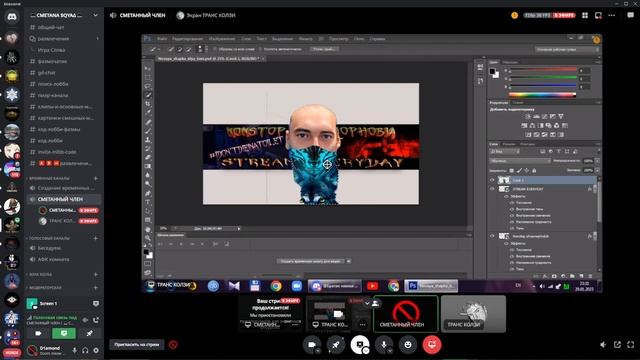This screenshot has width=640, height=360.
Task: Click Пригласить на стрим button
Action: (137, 344)
